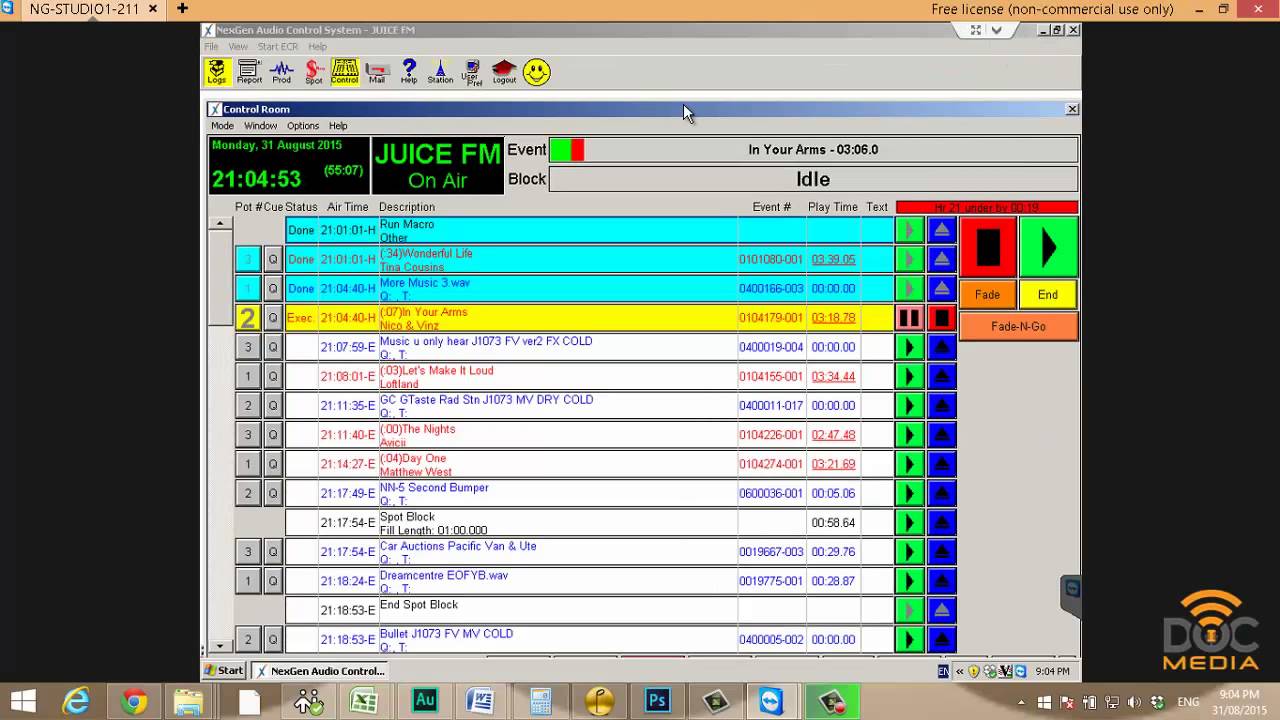Click the Event red-green status indicator
Image resolution: width=1280 pixels, height=720 pixels.
tap(567, 150)
